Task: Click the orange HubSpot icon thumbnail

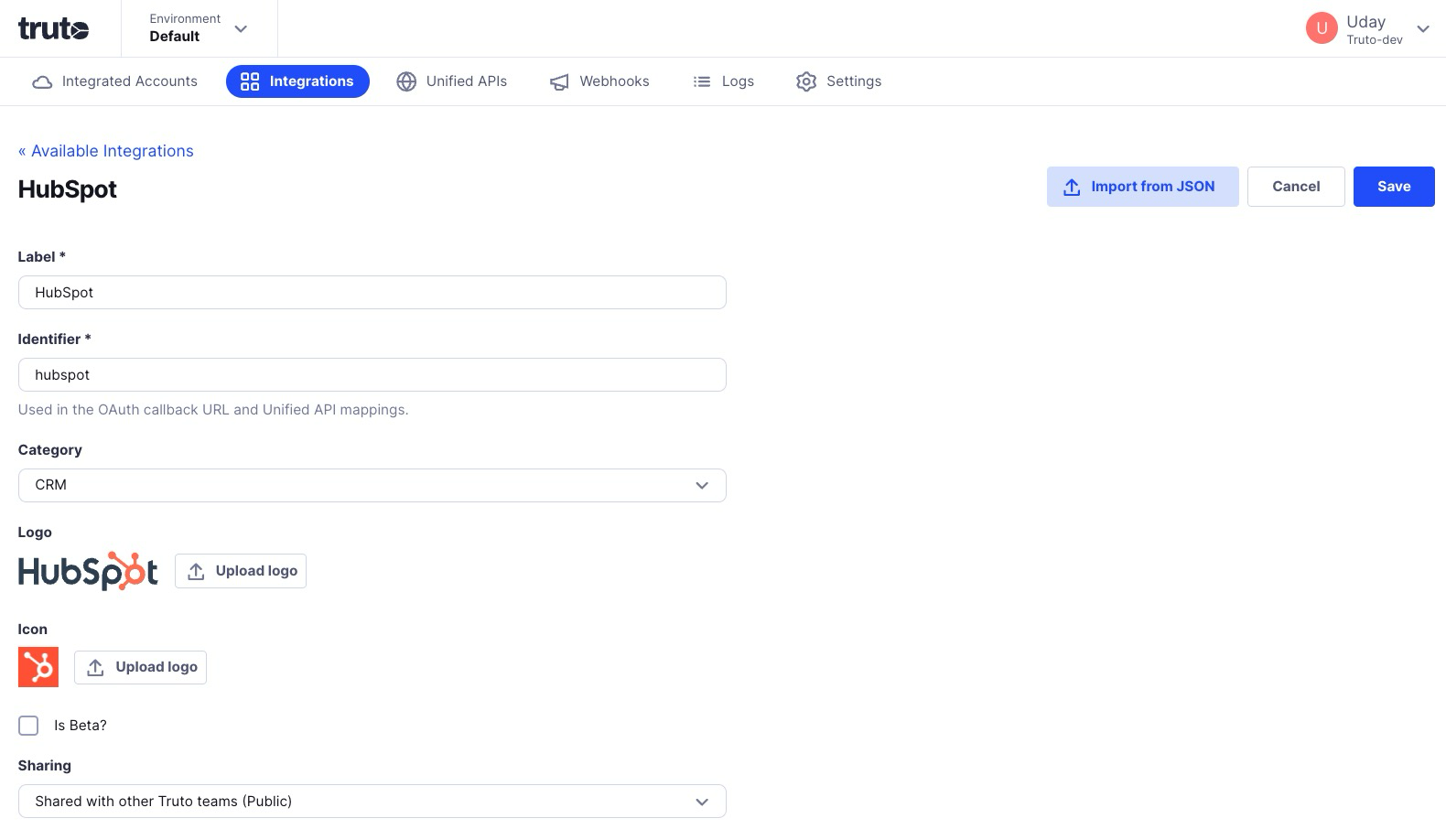Action: [x=38, y=667]
